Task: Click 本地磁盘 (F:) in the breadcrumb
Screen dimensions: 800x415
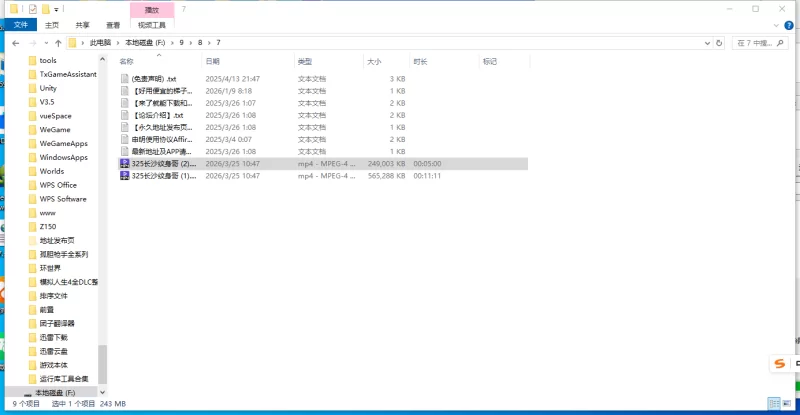Action: click(x=145, y=43)
